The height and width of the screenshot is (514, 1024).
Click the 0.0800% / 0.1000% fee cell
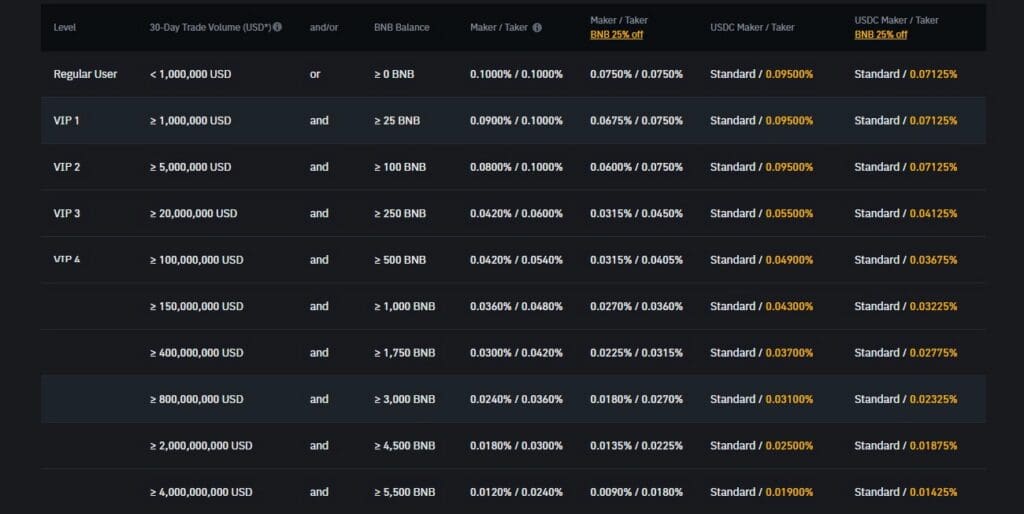pyautogui.click(x=516, y=167)
